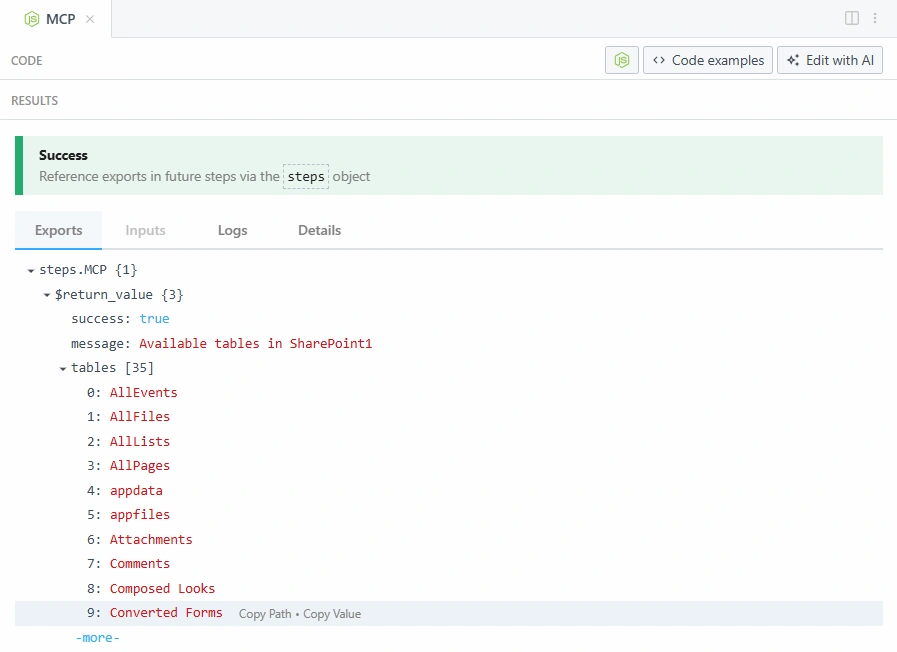
Task: Click the Node.js icon button beside Code examples
Action: (621, 60)
